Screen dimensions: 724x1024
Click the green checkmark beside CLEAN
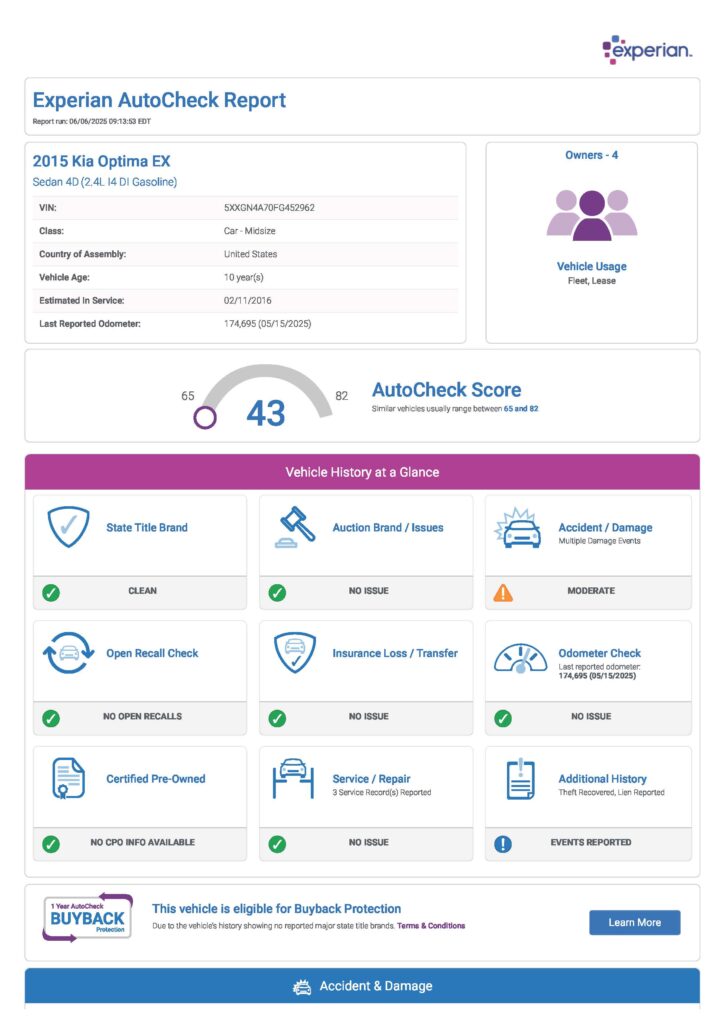tap(51, 592)
